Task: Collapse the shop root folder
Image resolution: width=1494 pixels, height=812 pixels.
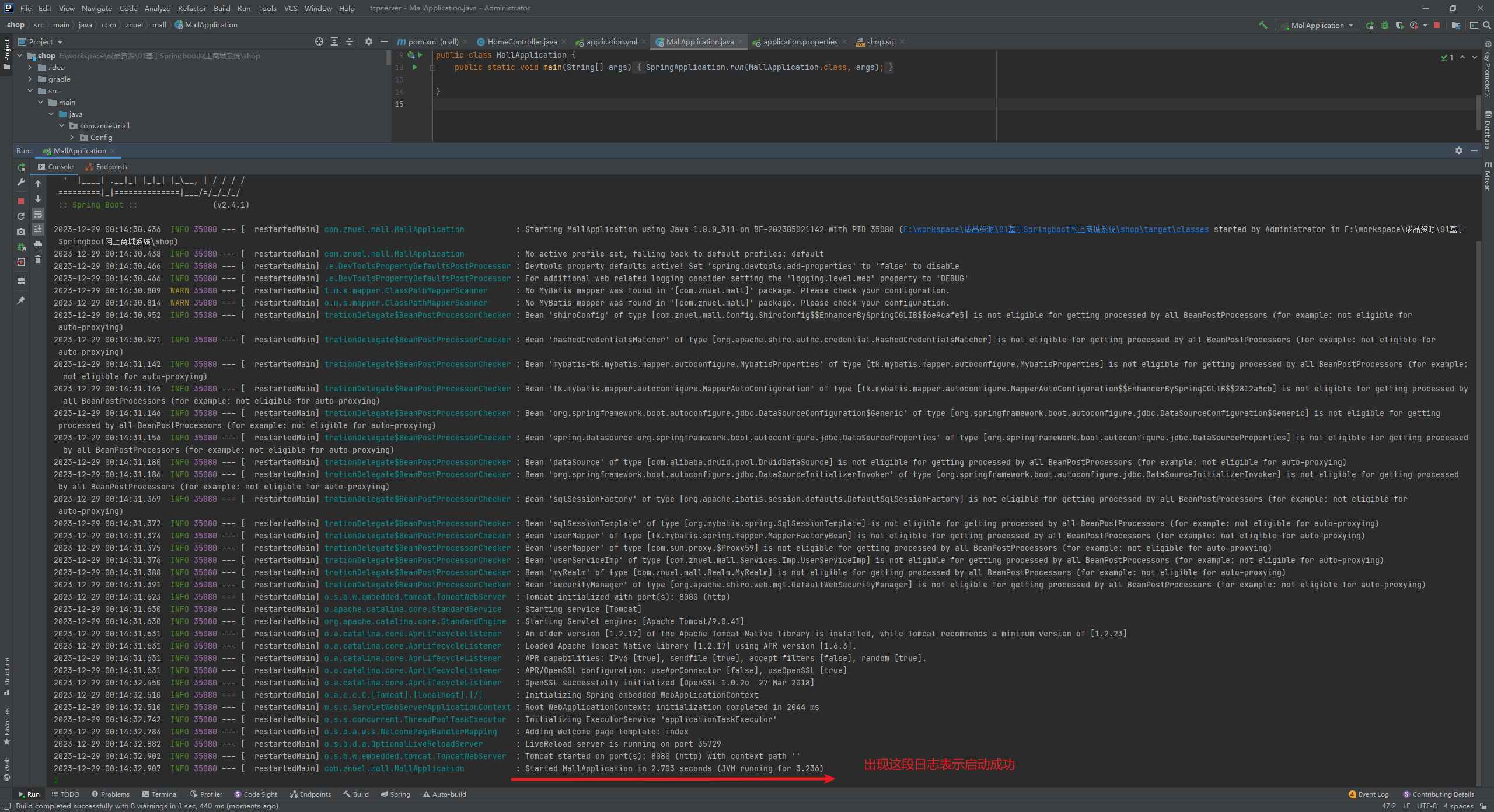Action: click(20, 56)
